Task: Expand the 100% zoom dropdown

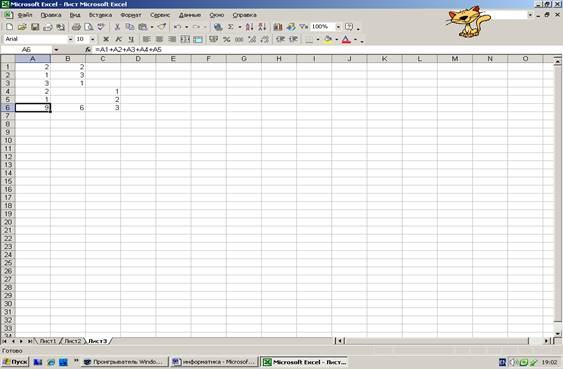Action: pos(338,27)
